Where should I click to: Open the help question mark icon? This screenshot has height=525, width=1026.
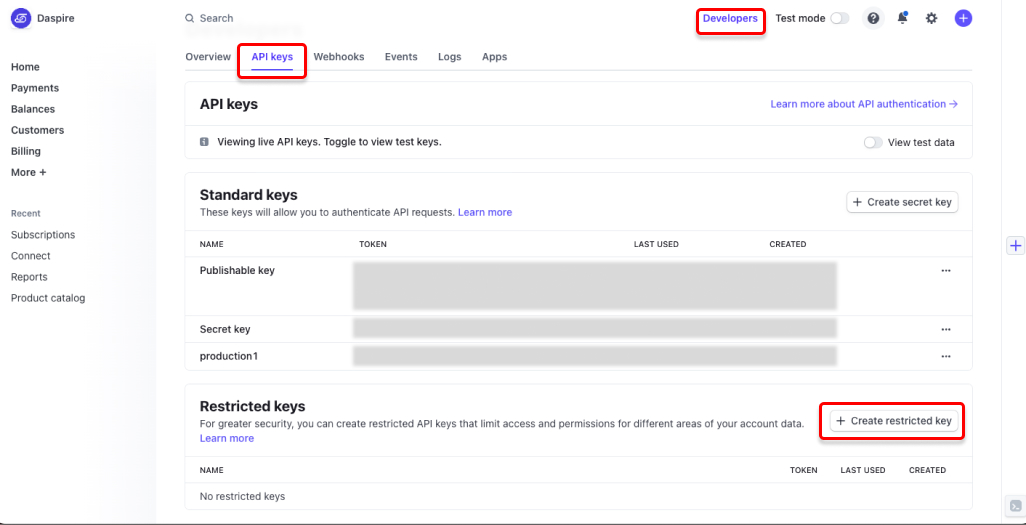coord(873,18)
